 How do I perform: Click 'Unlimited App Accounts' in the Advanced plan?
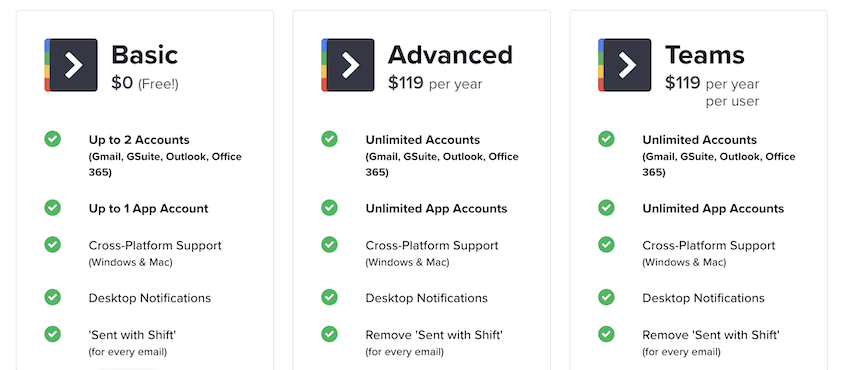tap(436, 209)
